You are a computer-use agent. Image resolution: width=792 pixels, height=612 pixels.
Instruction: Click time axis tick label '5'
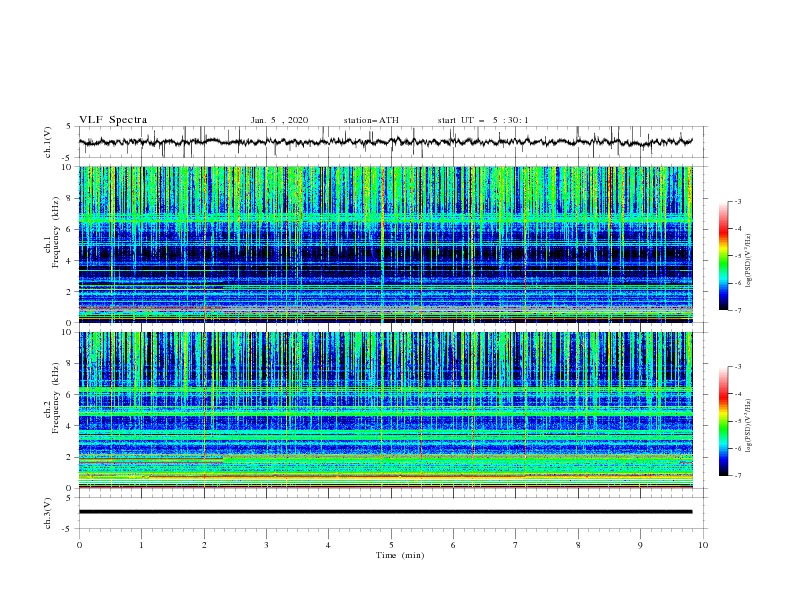point(391,545)
